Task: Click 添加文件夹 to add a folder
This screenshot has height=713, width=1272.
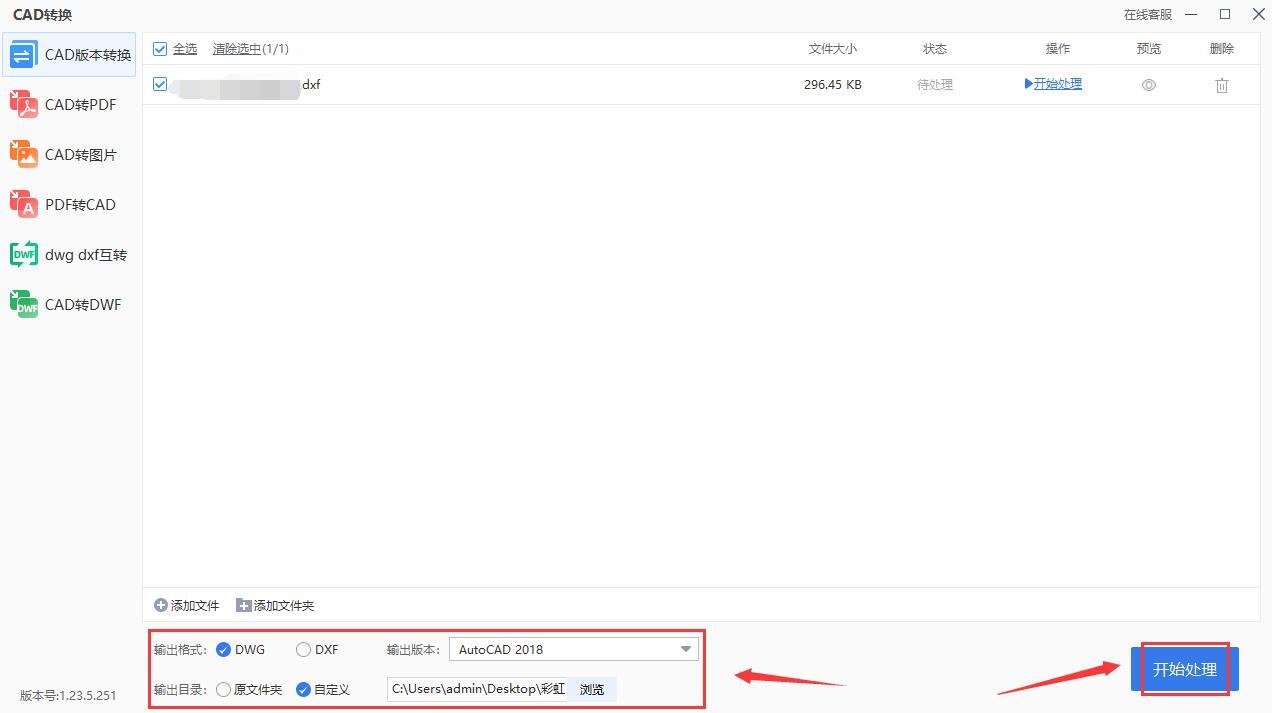Action: [x=275, y=606]
